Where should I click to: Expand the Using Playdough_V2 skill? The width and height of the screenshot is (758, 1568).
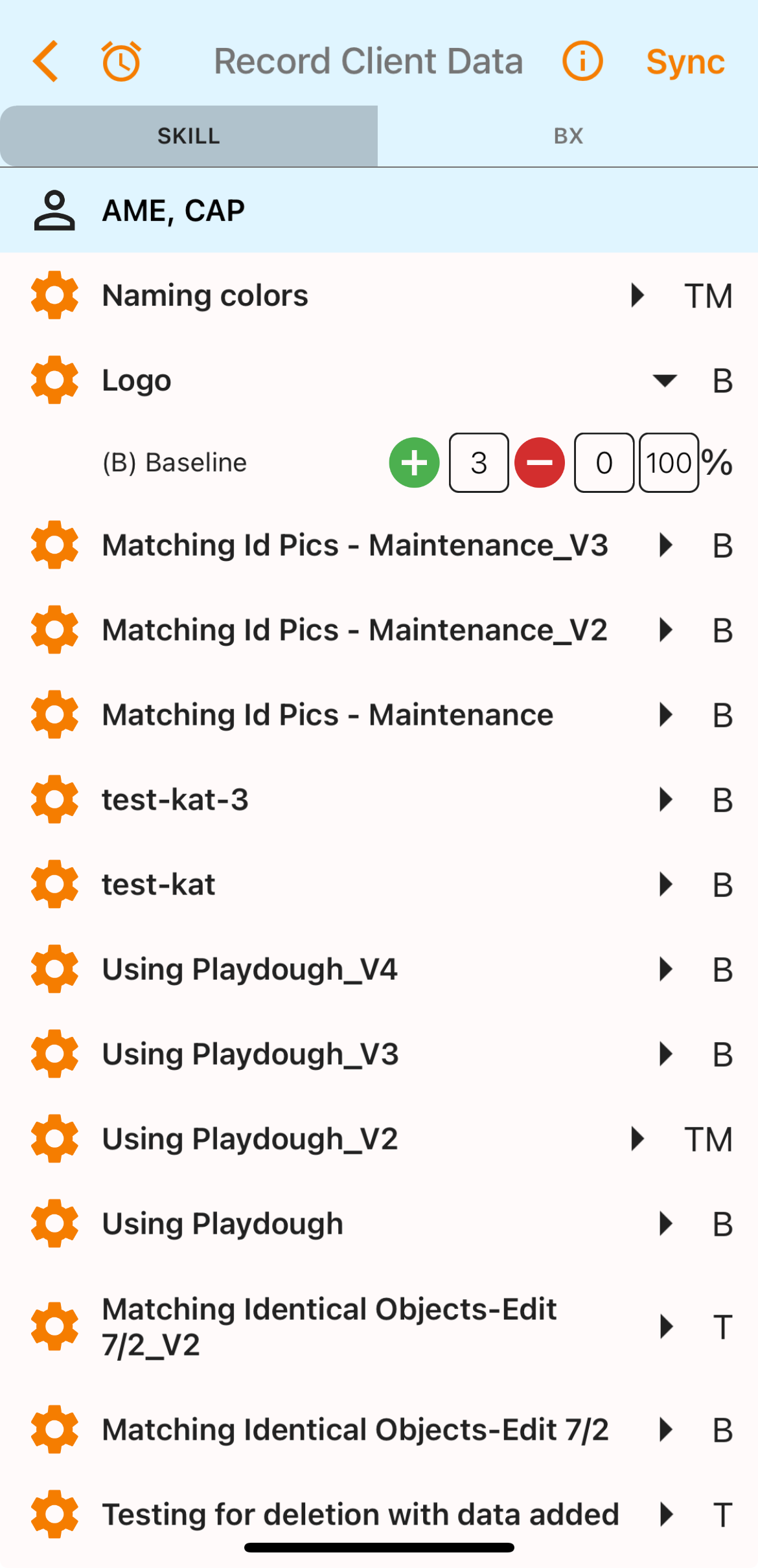click(x=638, y=1139)
